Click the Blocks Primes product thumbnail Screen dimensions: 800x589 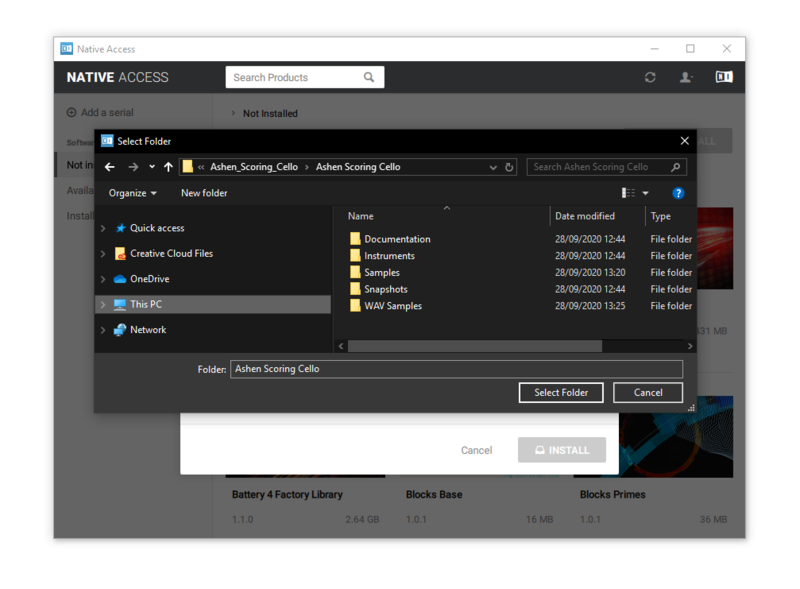tap(676, 436)
